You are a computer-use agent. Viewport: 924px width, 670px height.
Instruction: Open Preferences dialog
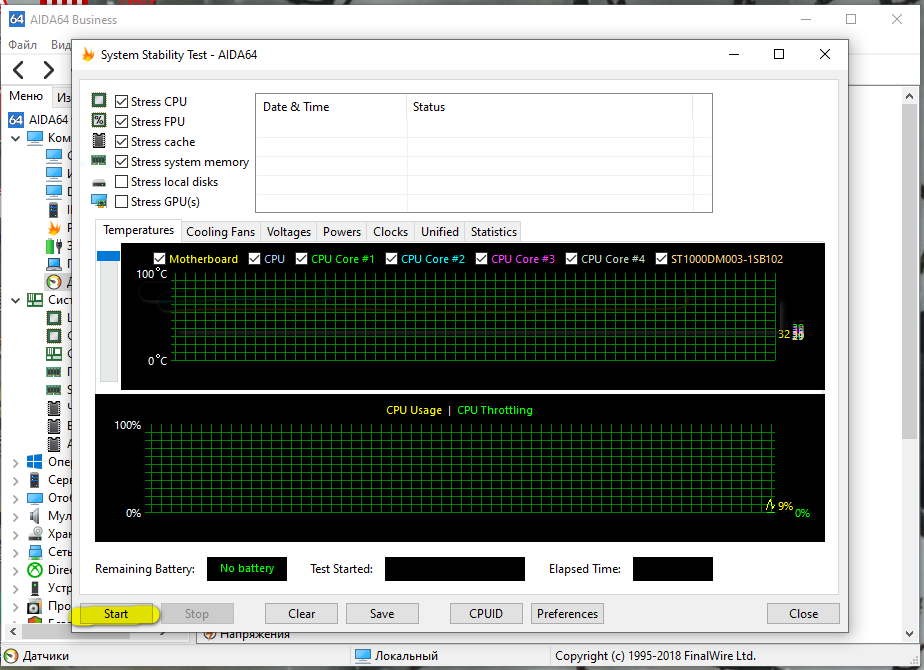tap(567, 614)
